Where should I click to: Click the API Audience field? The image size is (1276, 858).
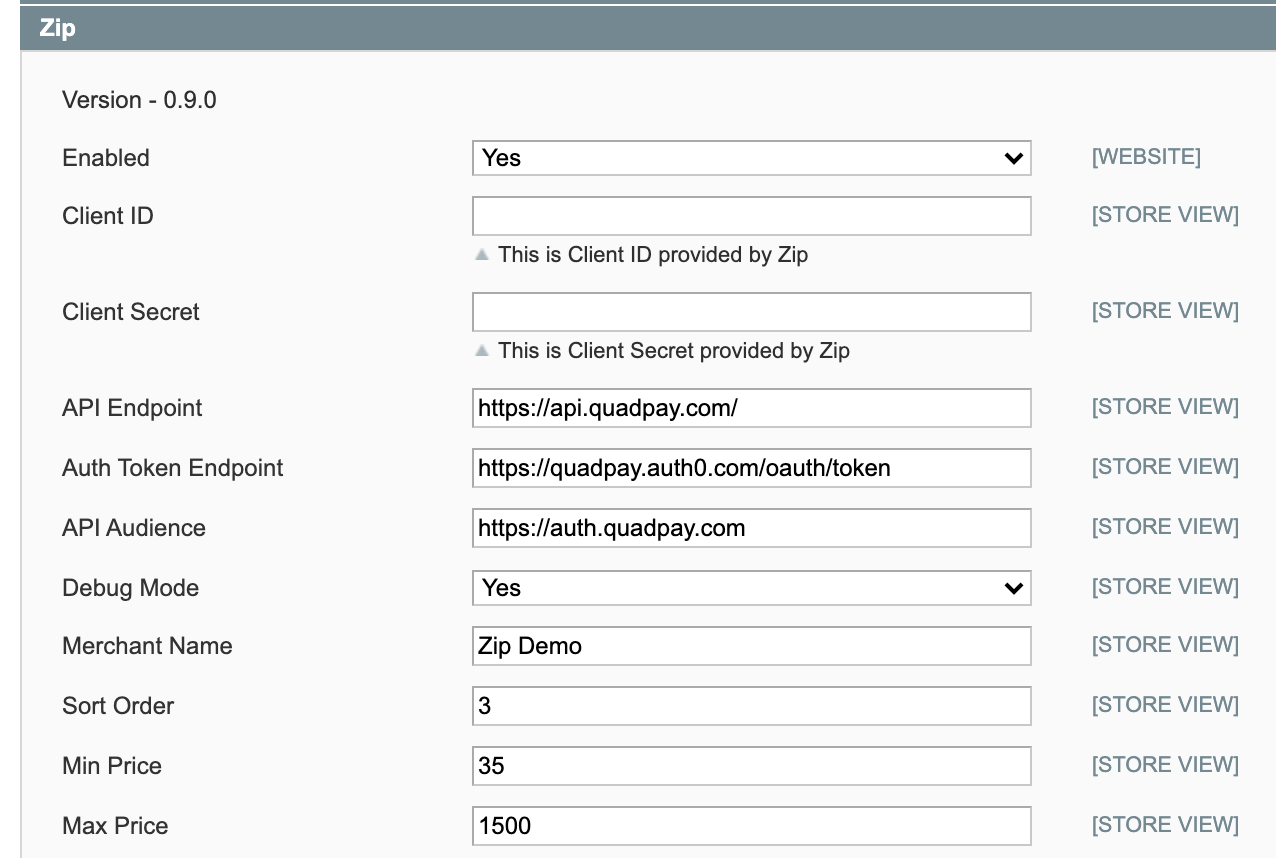point(751,528)
